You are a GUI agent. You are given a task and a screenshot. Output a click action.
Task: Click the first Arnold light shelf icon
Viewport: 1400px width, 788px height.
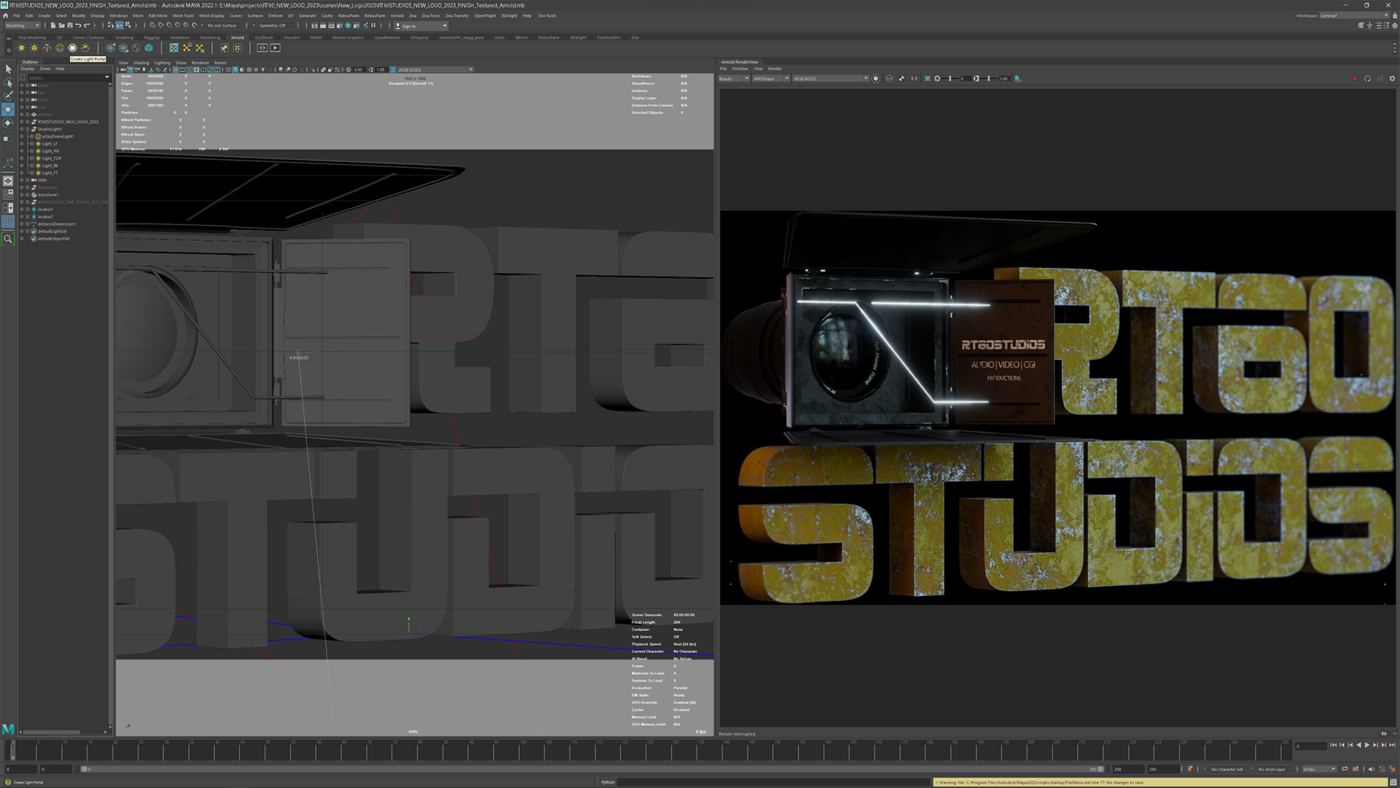(x=21, y=48)
